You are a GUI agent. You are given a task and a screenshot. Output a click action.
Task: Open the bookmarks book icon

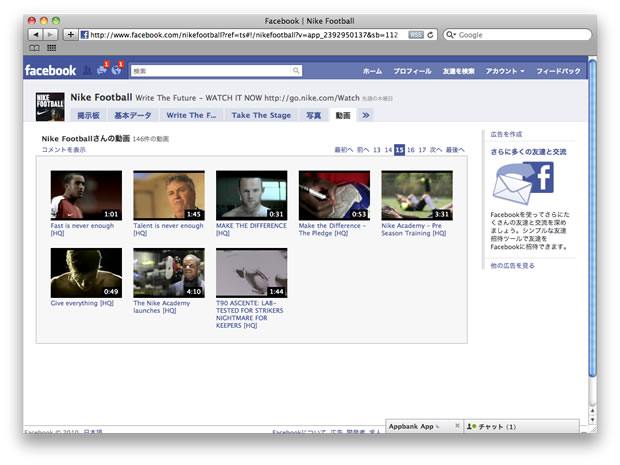34,48
